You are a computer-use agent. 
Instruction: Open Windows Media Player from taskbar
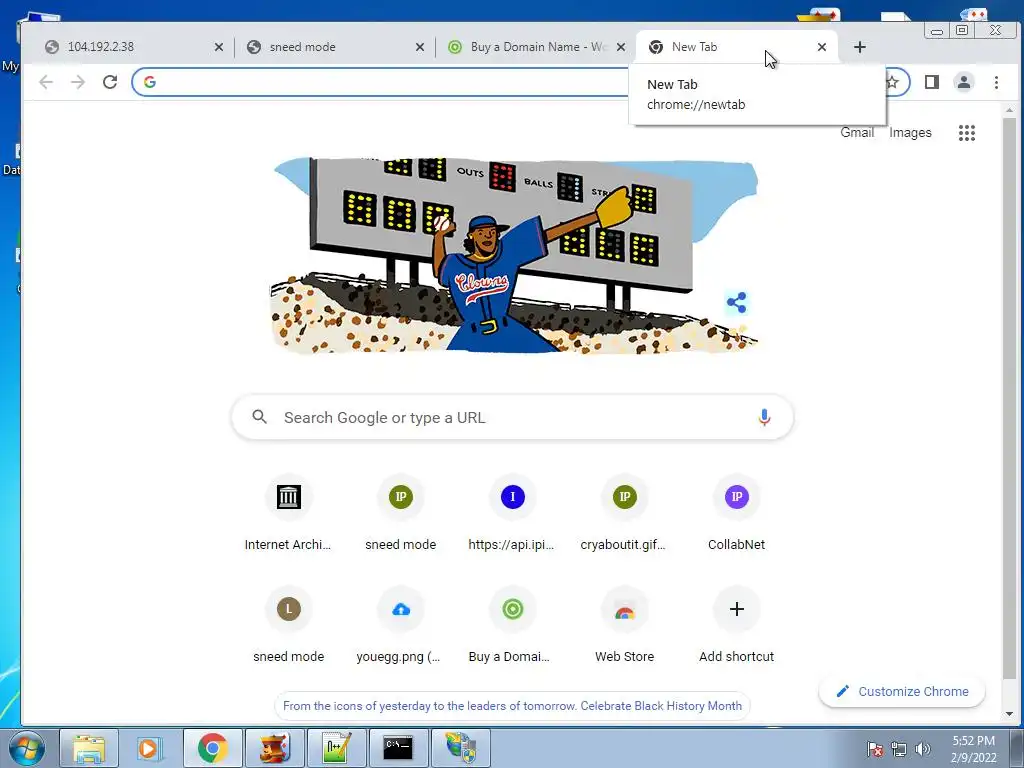[x=150, y=748]
